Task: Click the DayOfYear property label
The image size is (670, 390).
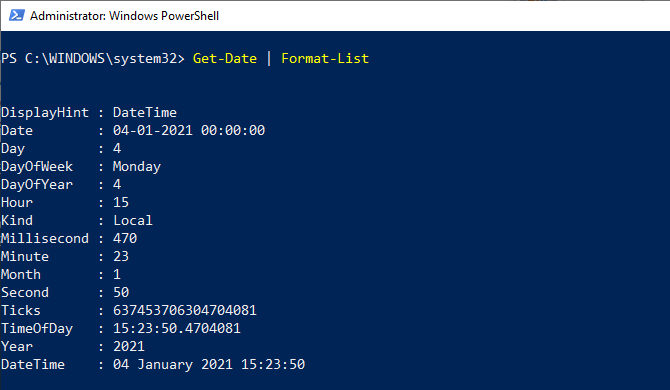Action: point(37,185)
